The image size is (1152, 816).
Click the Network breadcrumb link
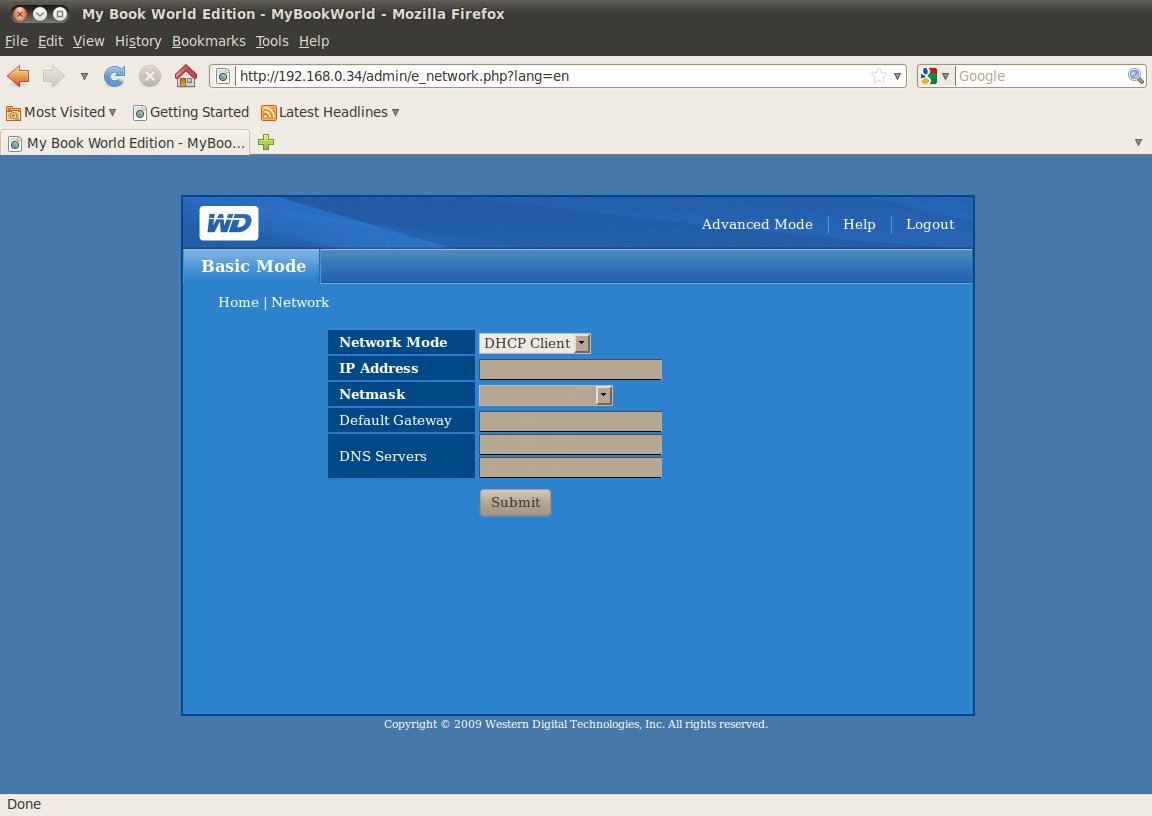tap(300, 303)
